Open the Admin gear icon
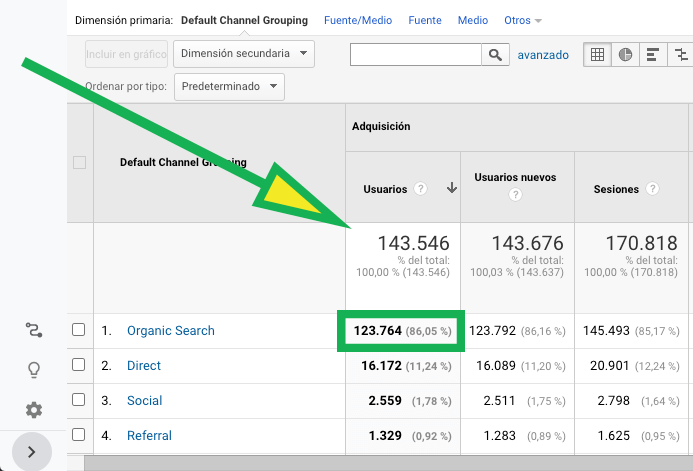The image size is (693, 471). point(34,410)
